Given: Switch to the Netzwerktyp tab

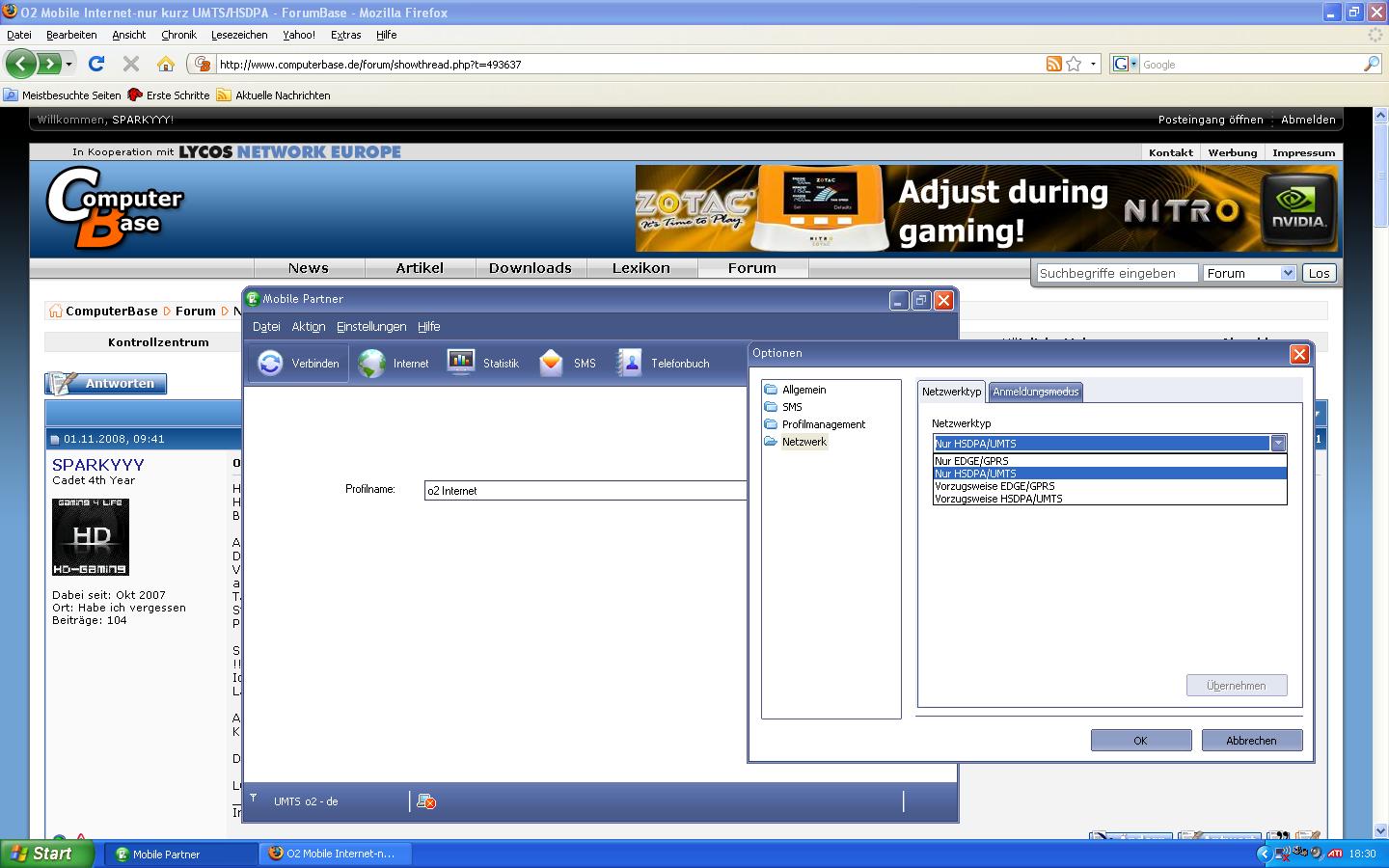Looking at the screenshot, I should [x=951, y=392].
